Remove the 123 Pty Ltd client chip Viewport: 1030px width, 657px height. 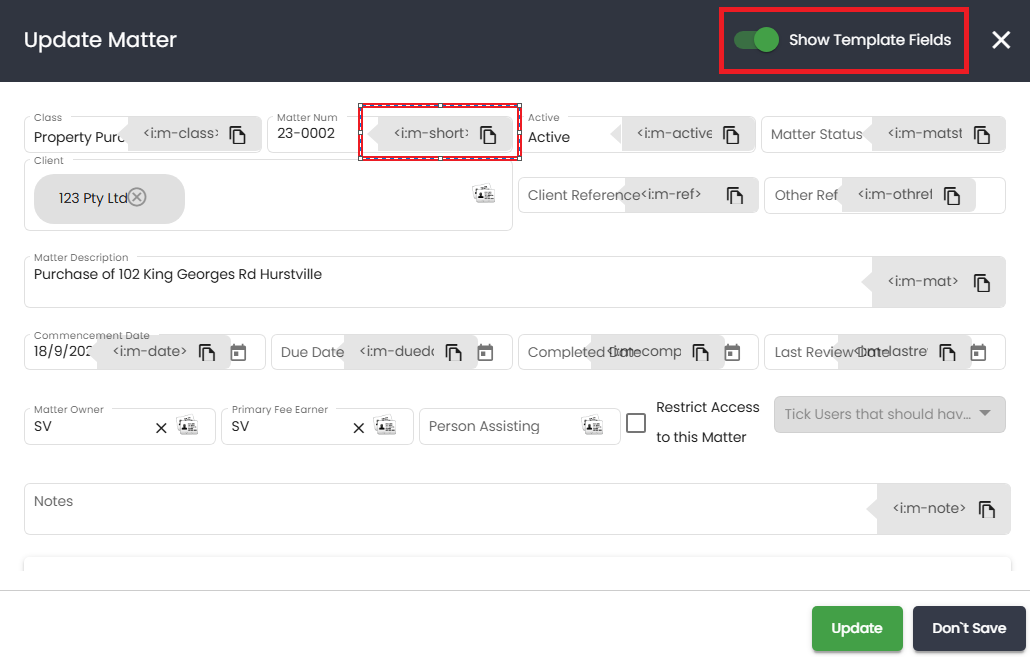pos(137,197)
